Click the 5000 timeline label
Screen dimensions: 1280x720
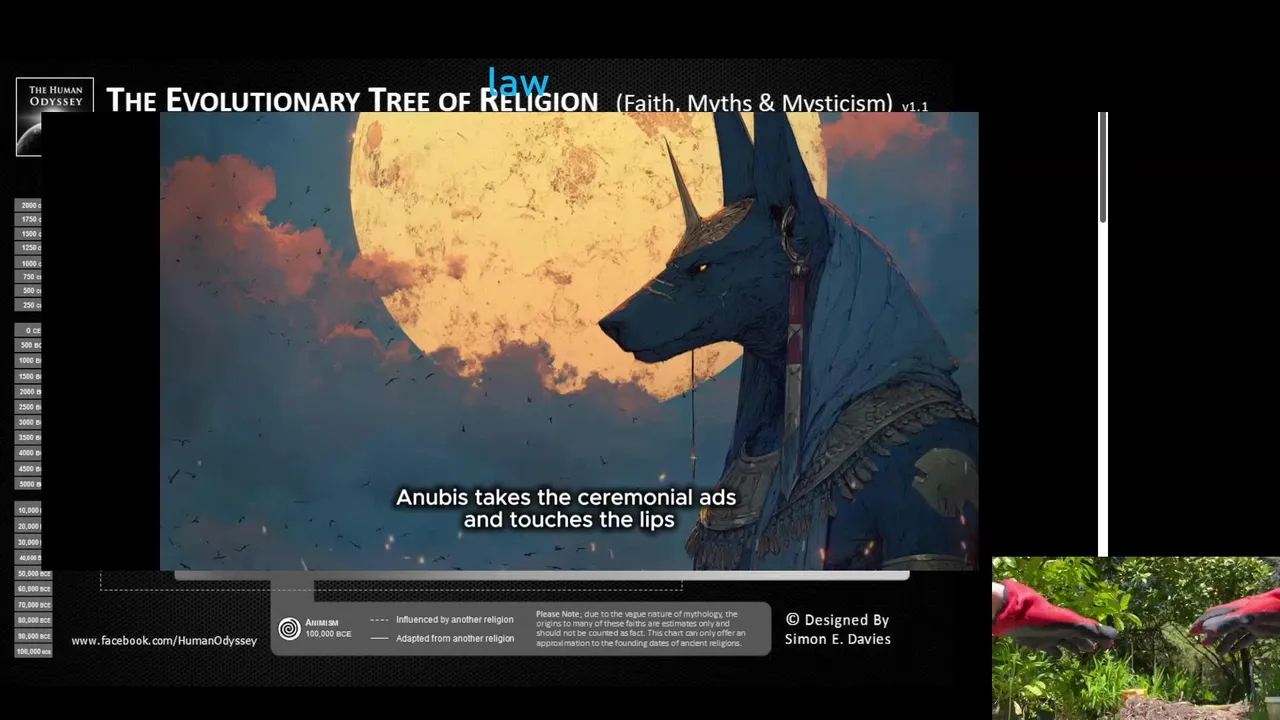point(29,484)
